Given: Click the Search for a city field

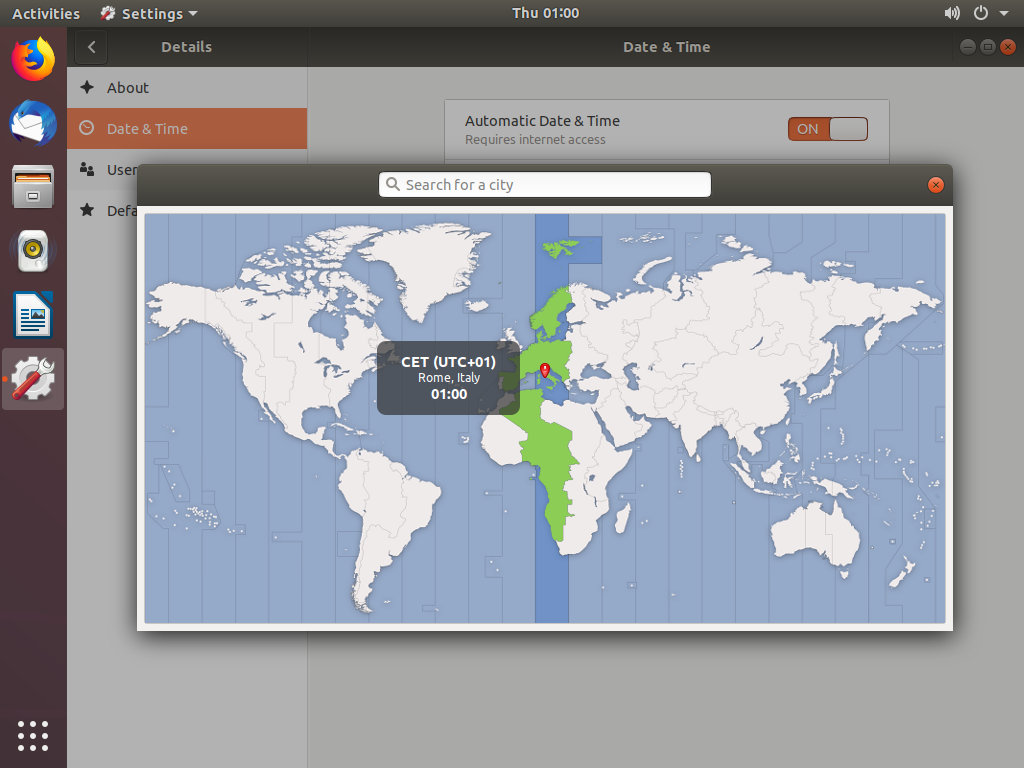Looking at the screenshot, I should pos(544,184).
